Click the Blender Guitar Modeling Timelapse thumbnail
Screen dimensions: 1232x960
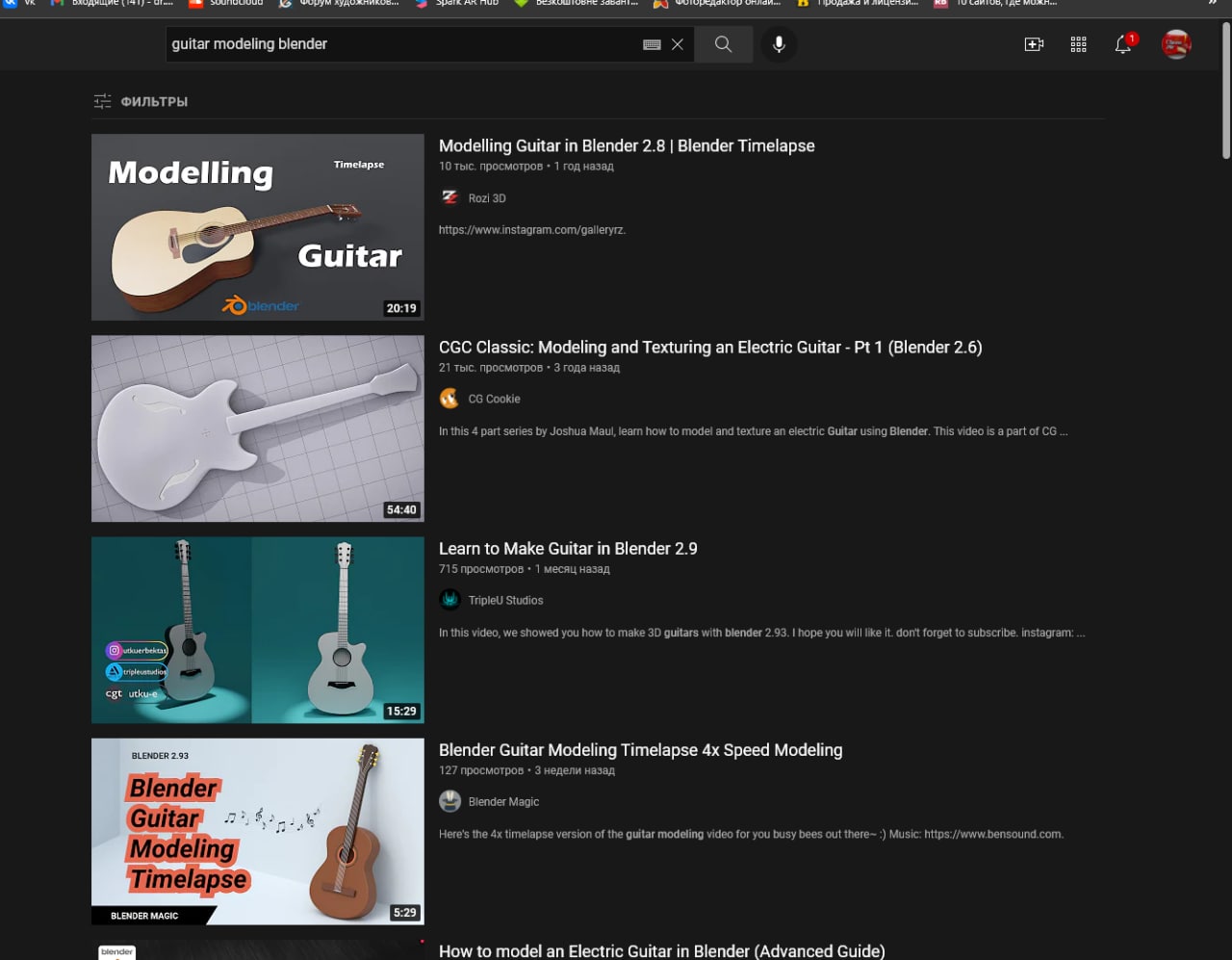[258, 831]
